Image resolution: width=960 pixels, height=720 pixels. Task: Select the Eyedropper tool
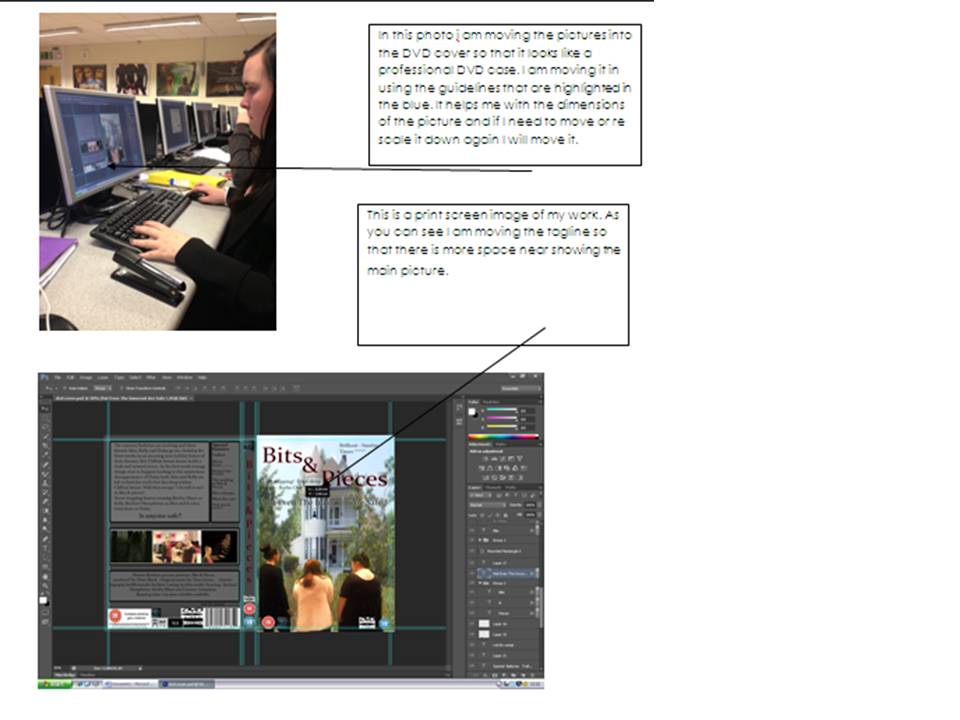click(45, 454)
